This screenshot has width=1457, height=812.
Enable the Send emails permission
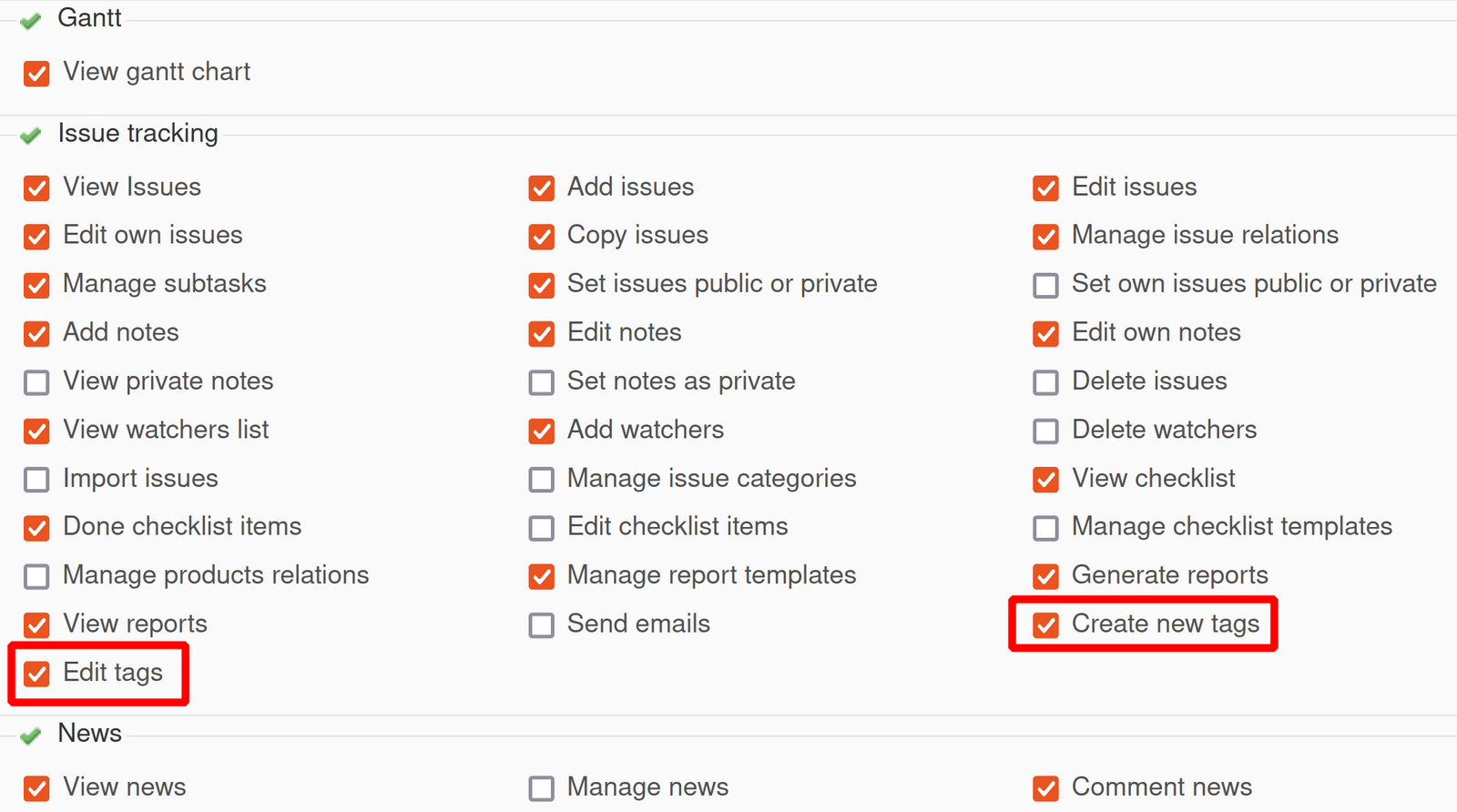coord(541,625)
